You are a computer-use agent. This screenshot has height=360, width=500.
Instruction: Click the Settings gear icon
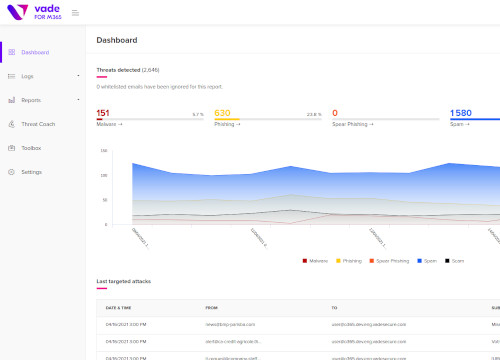coord(12,172)
